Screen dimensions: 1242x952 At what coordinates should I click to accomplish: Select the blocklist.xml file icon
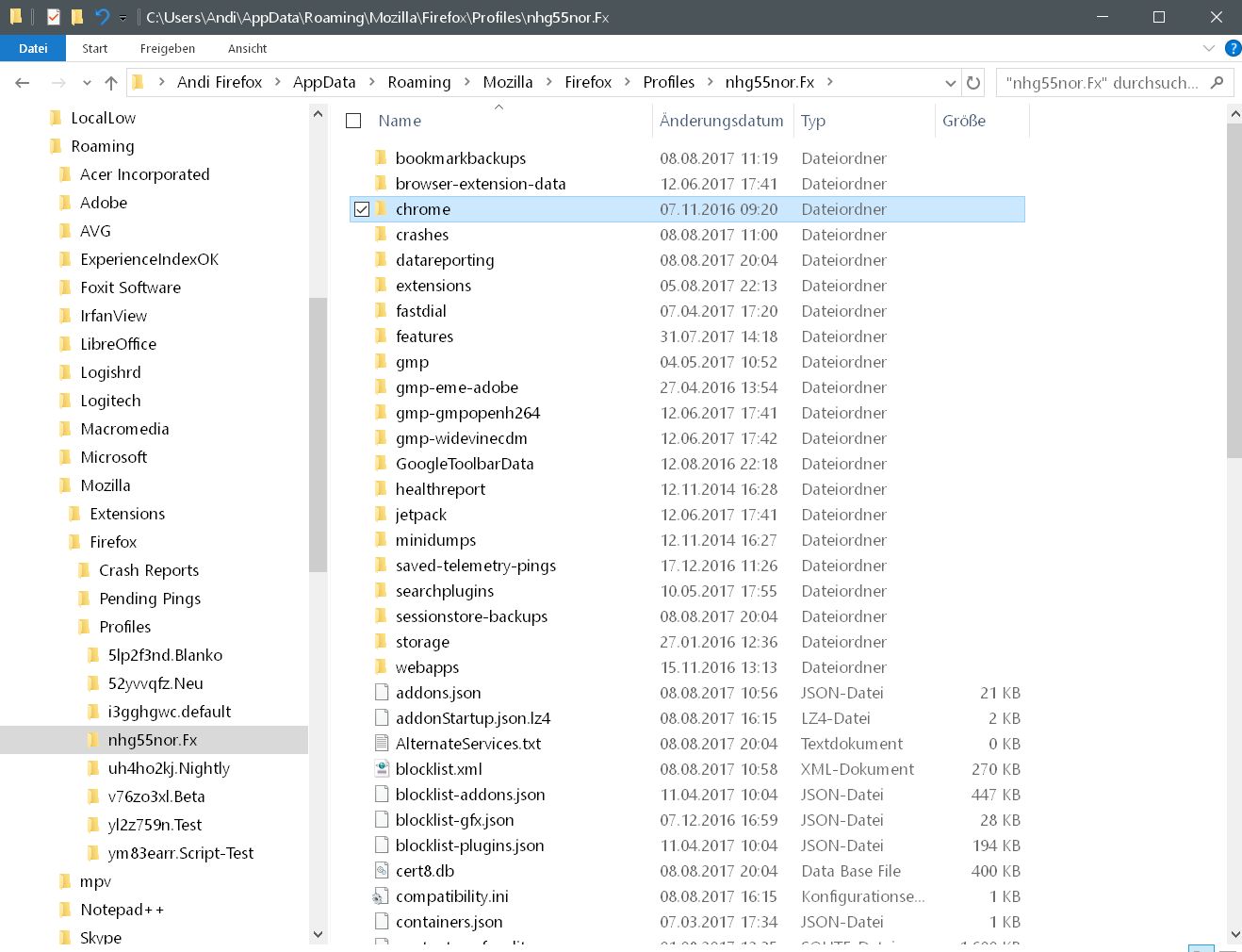tap(382, 769)
